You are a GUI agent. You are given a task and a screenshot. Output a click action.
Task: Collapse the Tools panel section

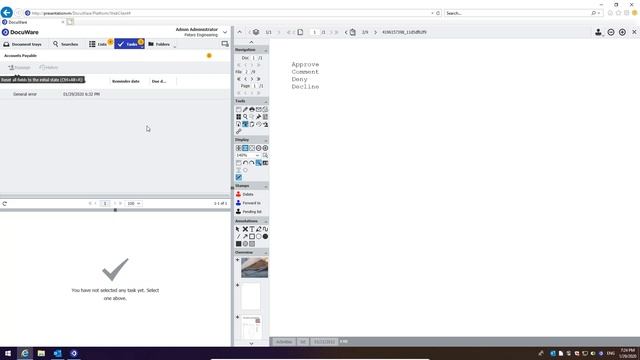pyautogui.click(x=265, y=101)
